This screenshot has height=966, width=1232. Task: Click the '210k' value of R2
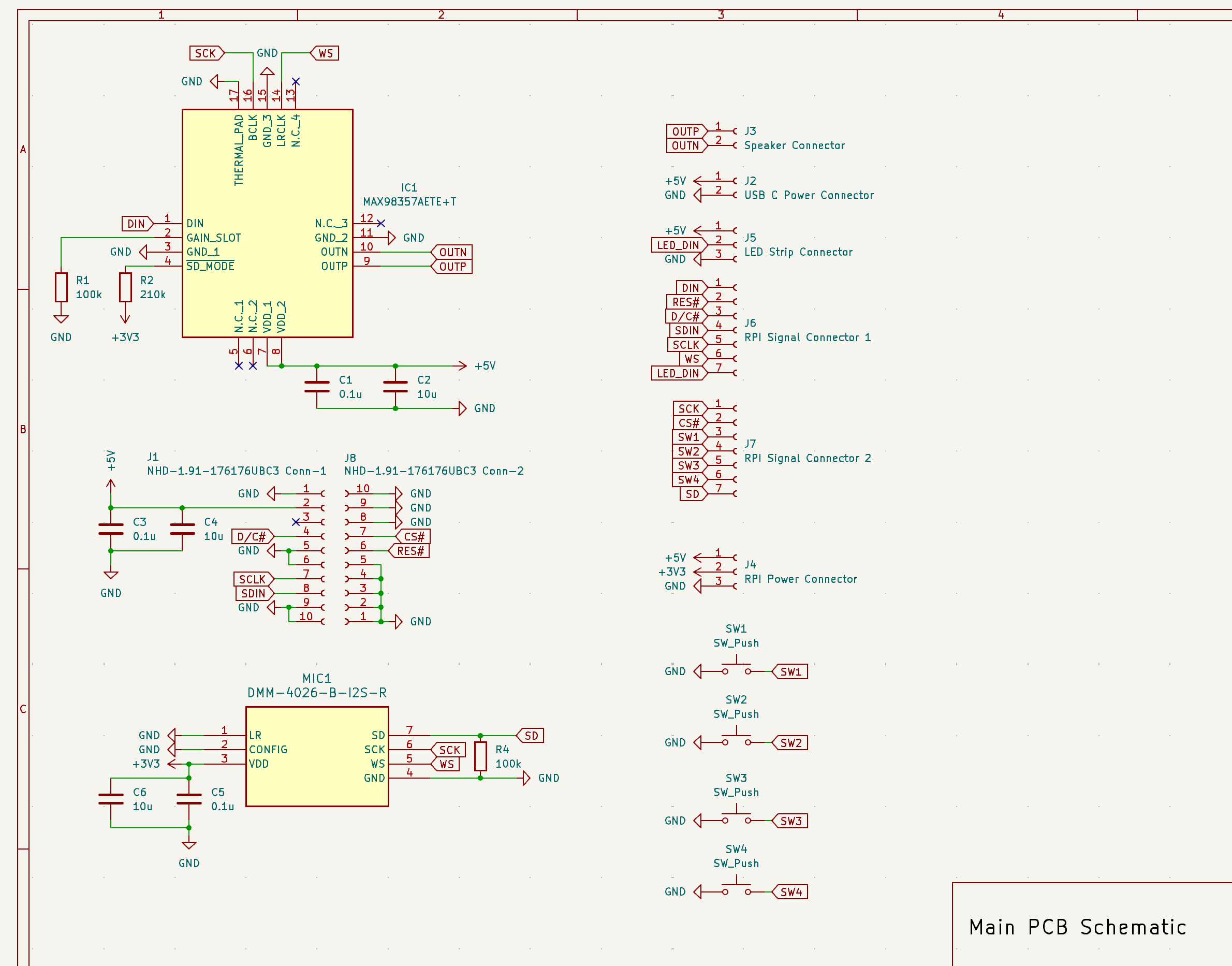tap(153, 295)
